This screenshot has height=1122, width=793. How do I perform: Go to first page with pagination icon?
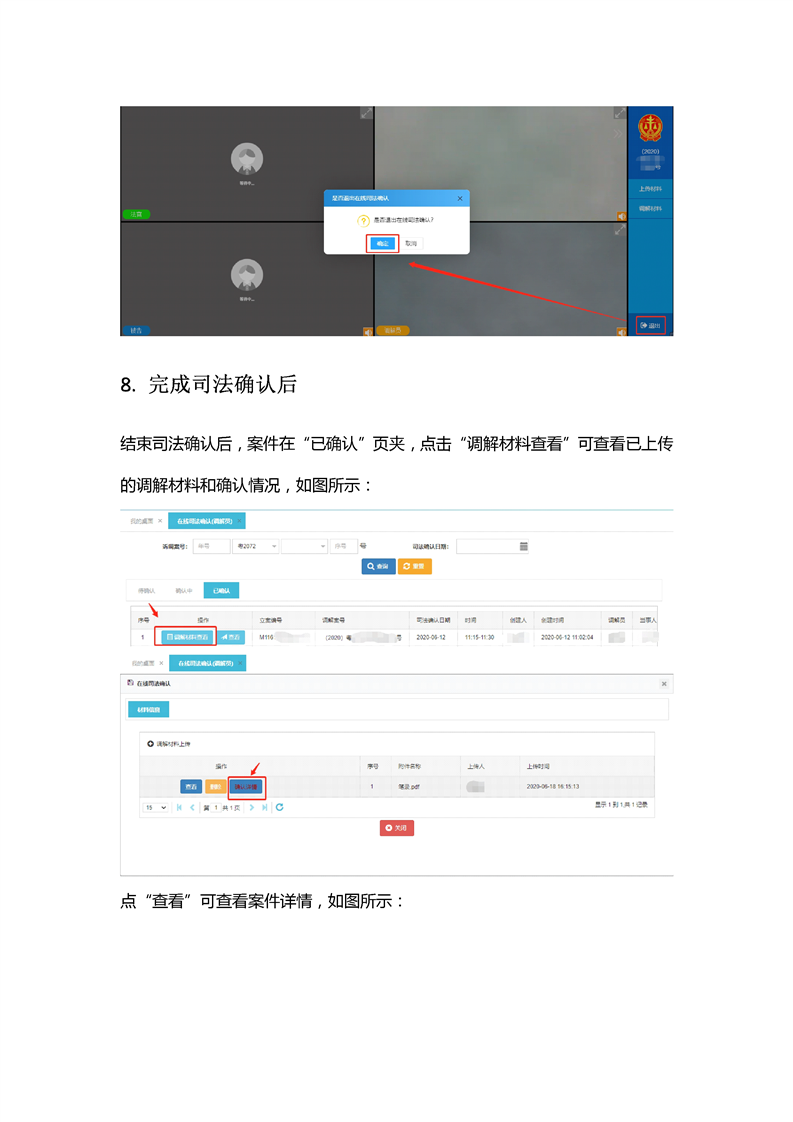pos(179,808)
